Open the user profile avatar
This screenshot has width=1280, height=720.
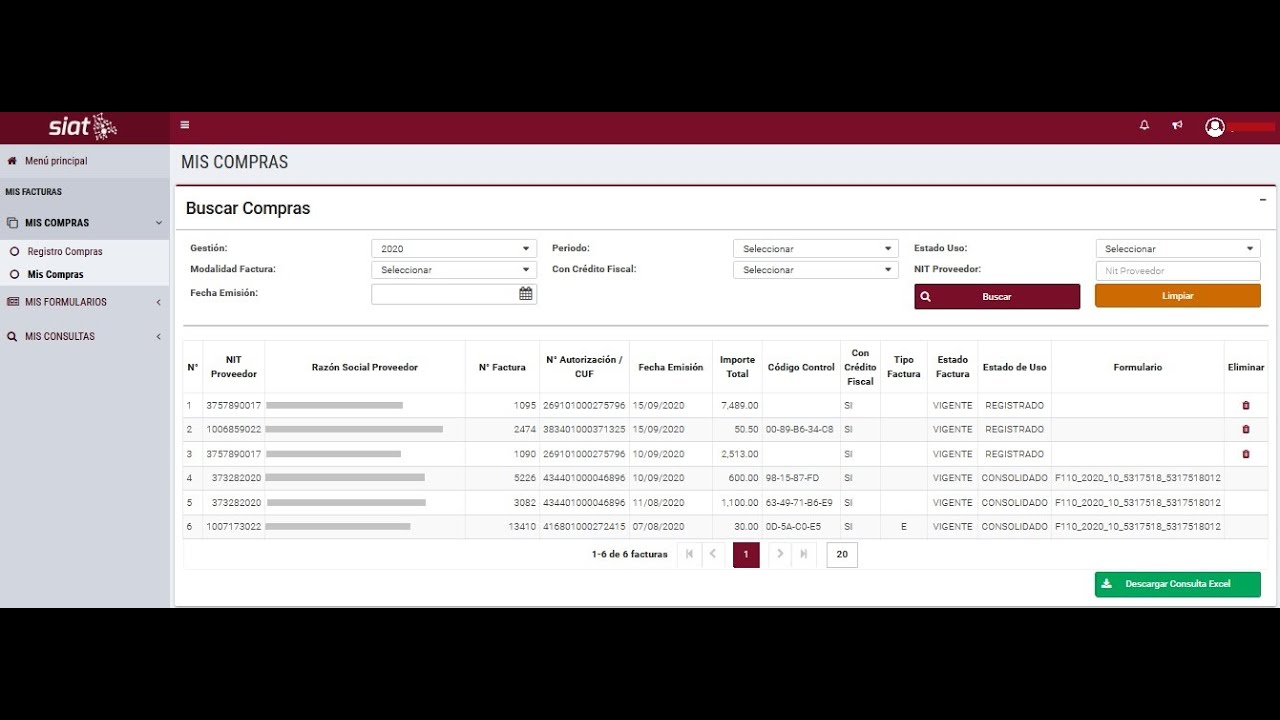[x=1215, y=127]
